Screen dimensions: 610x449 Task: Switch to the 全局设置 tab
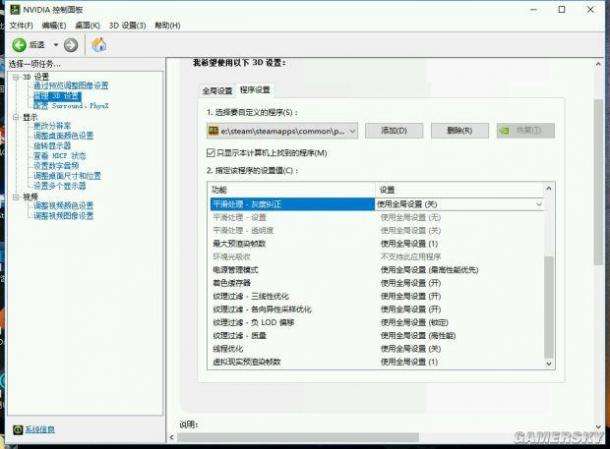(217, 91)
